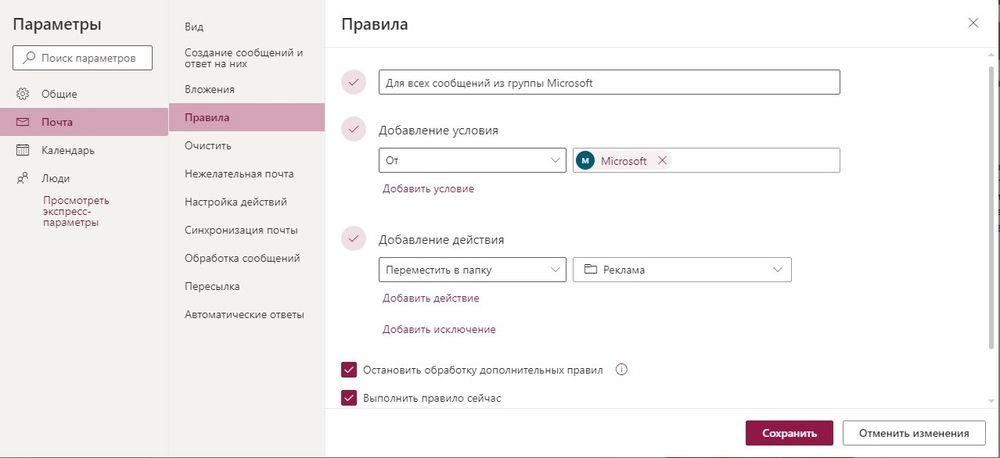This screenshot has height=458, width=1000.
Task: Click the Mail envelope icon
Action: [22, 122]
